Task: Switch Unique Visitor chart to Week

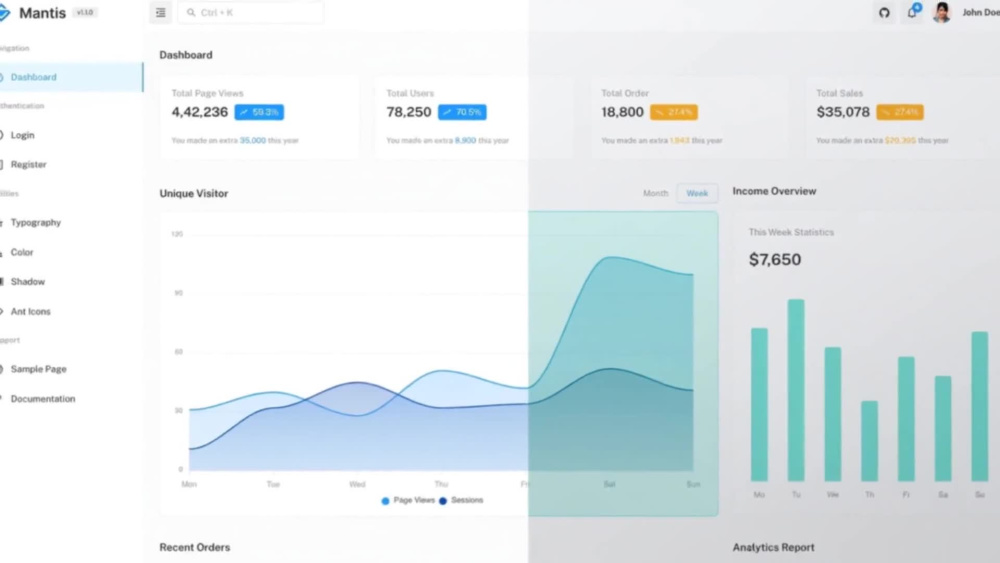Action: click(x=697, y=193)
